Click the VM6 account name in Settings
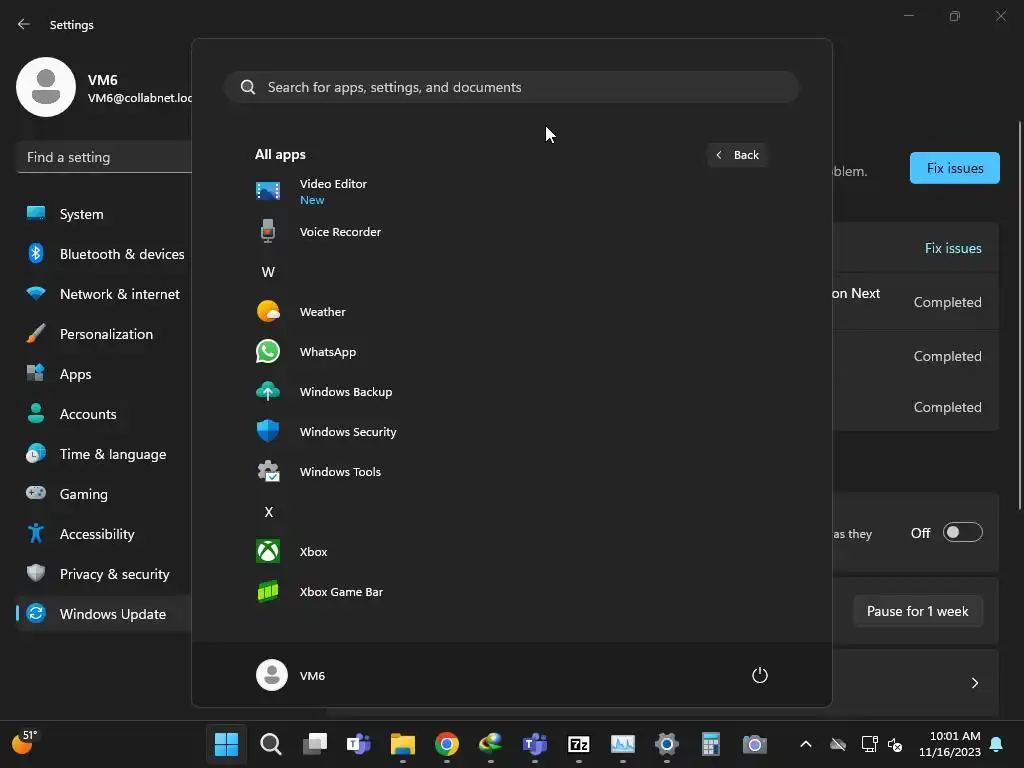The height and width of the screenshot is (768, 1024). (103, 80)
